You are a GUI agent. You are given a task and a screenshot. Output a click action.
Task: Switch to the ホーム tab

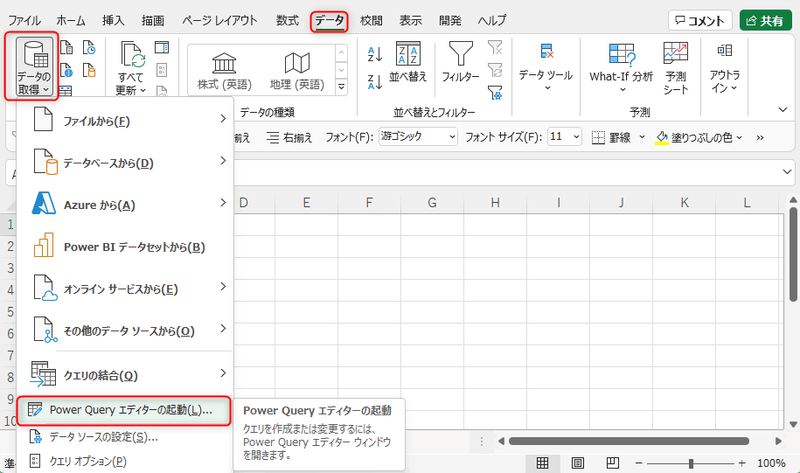coord(70,20)
